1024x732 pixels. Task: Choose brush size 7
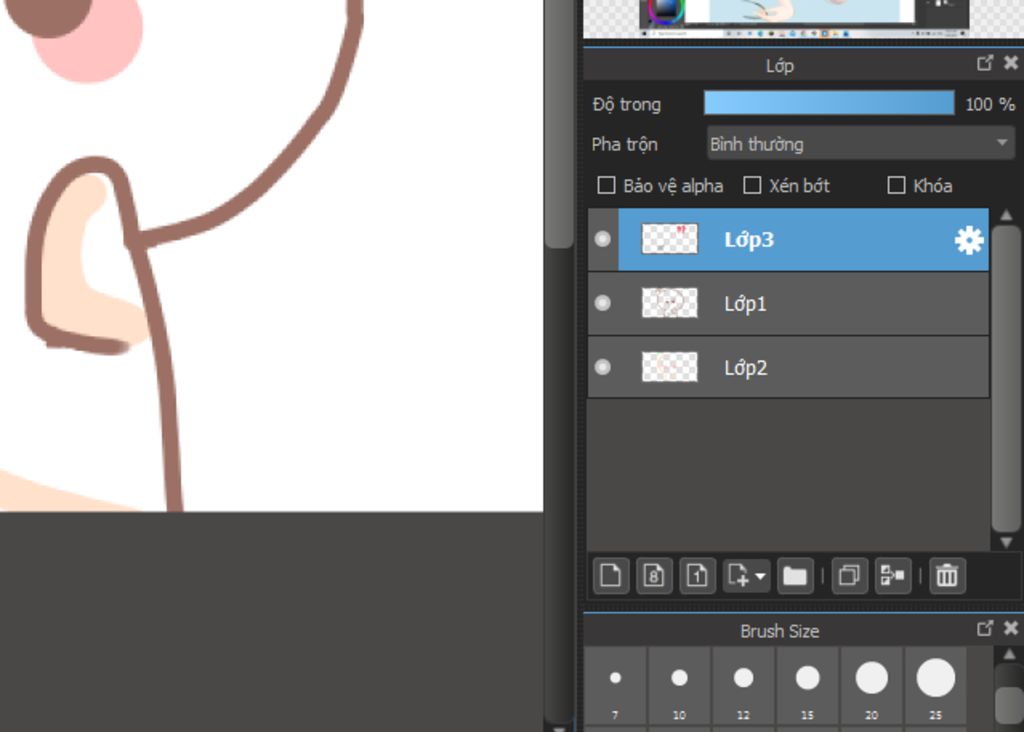pyautogui.click(x=615, y=686)
